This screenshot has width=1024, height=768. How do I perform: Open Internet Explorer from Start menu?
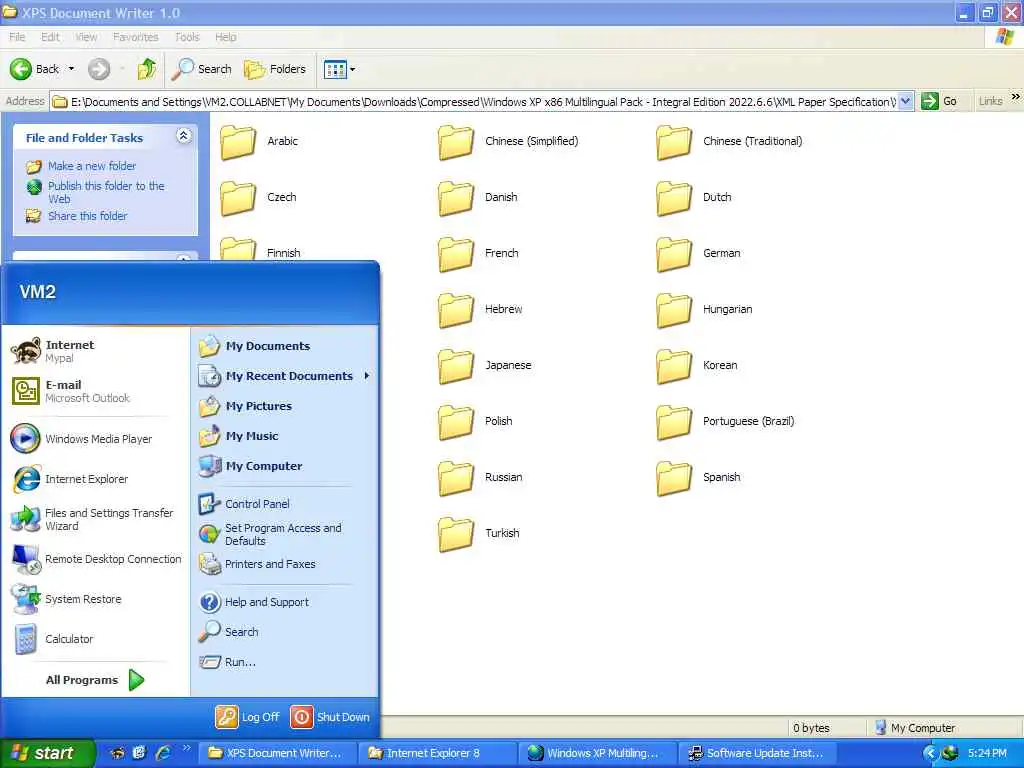click(x=96, y=479)
